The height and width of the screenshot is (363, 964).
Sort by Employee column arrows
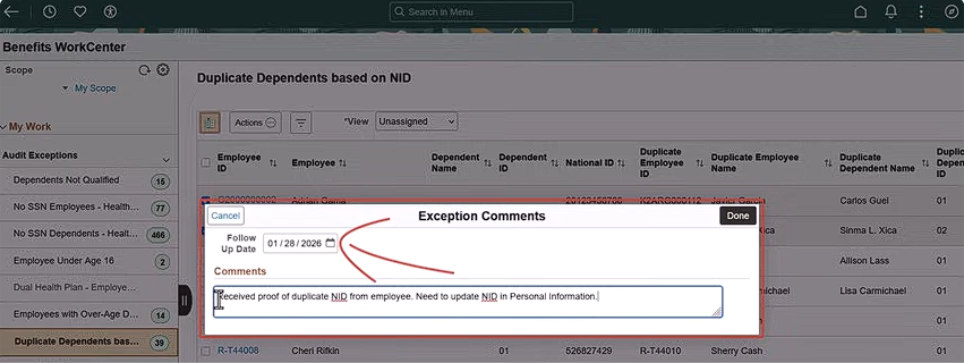[343, 163]
